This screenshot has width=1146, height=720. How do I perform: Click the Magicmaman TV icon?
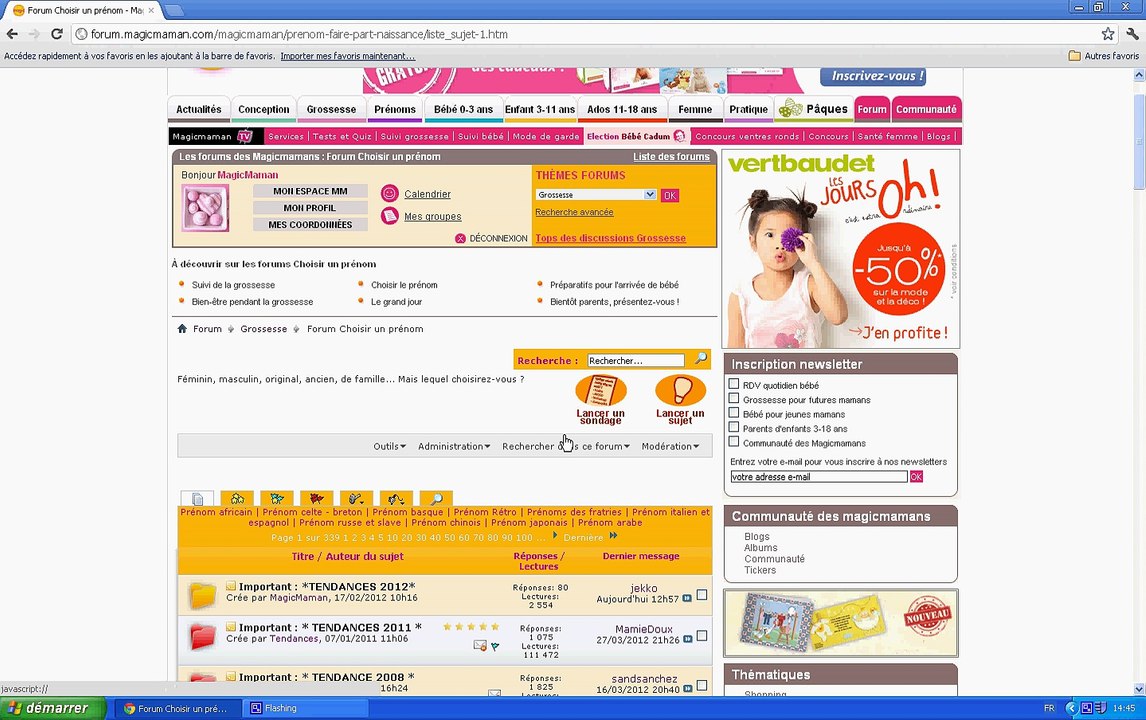point(245,136)
